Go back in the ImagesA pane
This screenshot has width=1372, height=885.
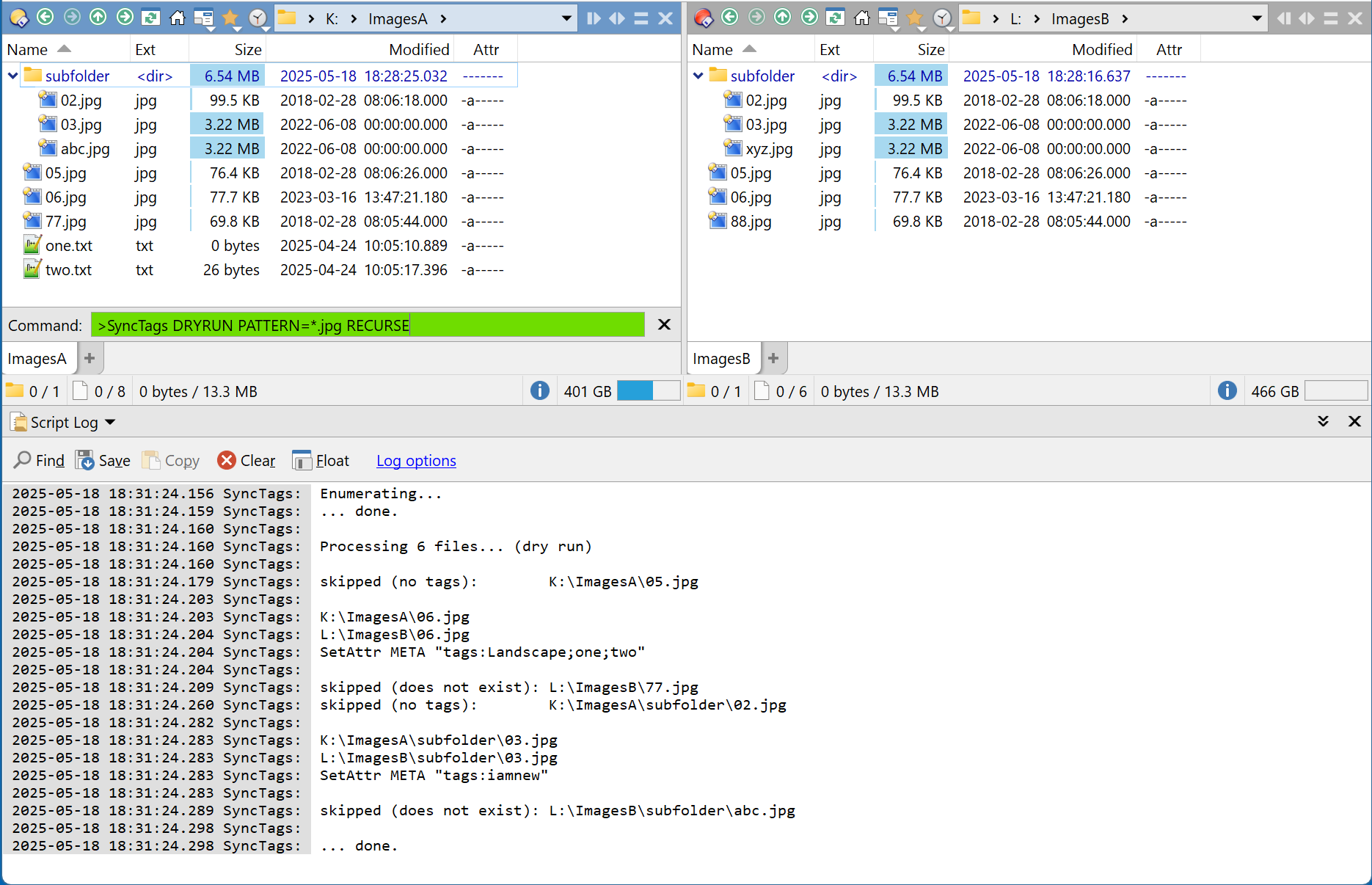(45, 17)
